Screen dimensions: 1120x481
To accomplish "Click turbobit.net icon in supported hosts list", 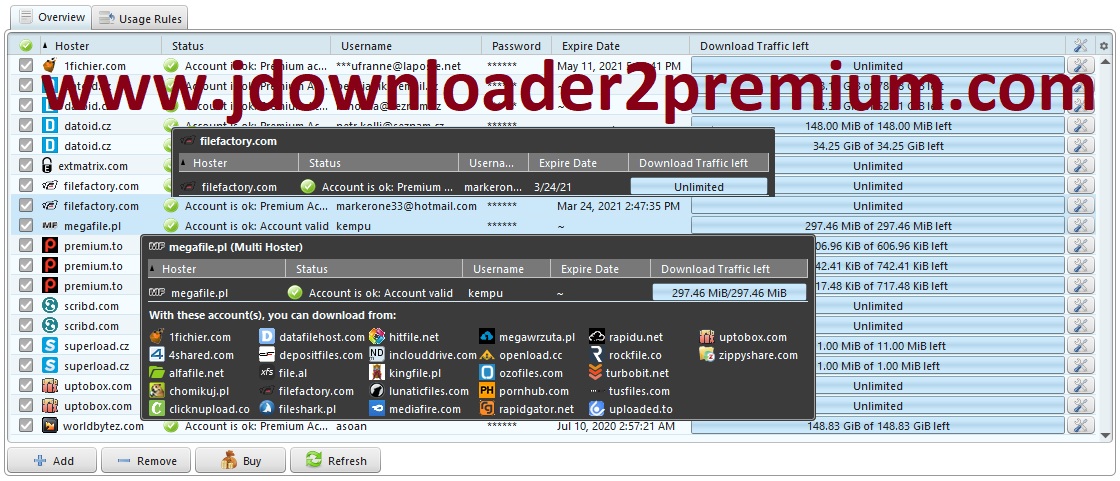I will pos(596,372).
